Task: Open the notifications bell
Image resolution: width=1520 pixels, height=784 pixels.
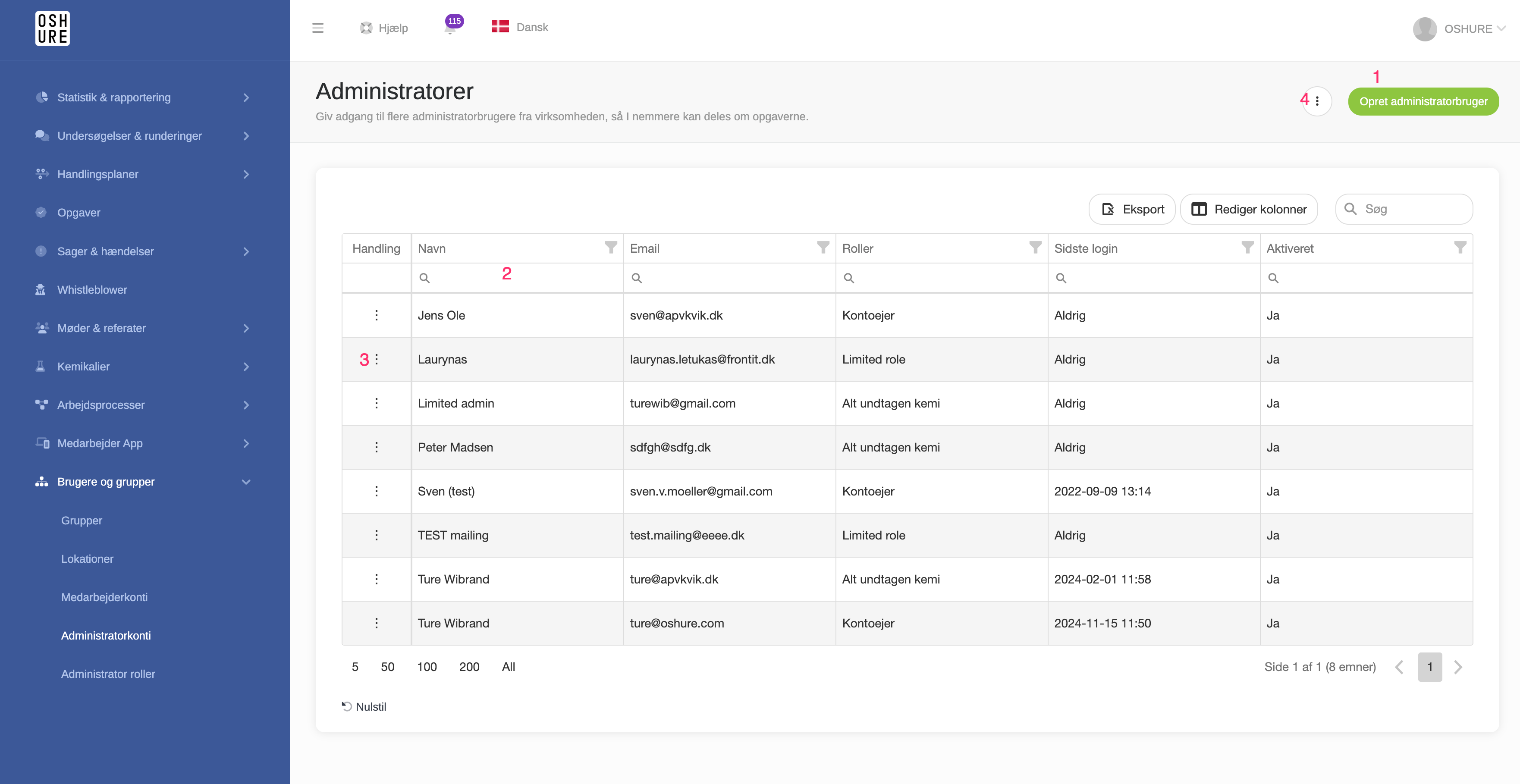Action: [x=450, y=28]
